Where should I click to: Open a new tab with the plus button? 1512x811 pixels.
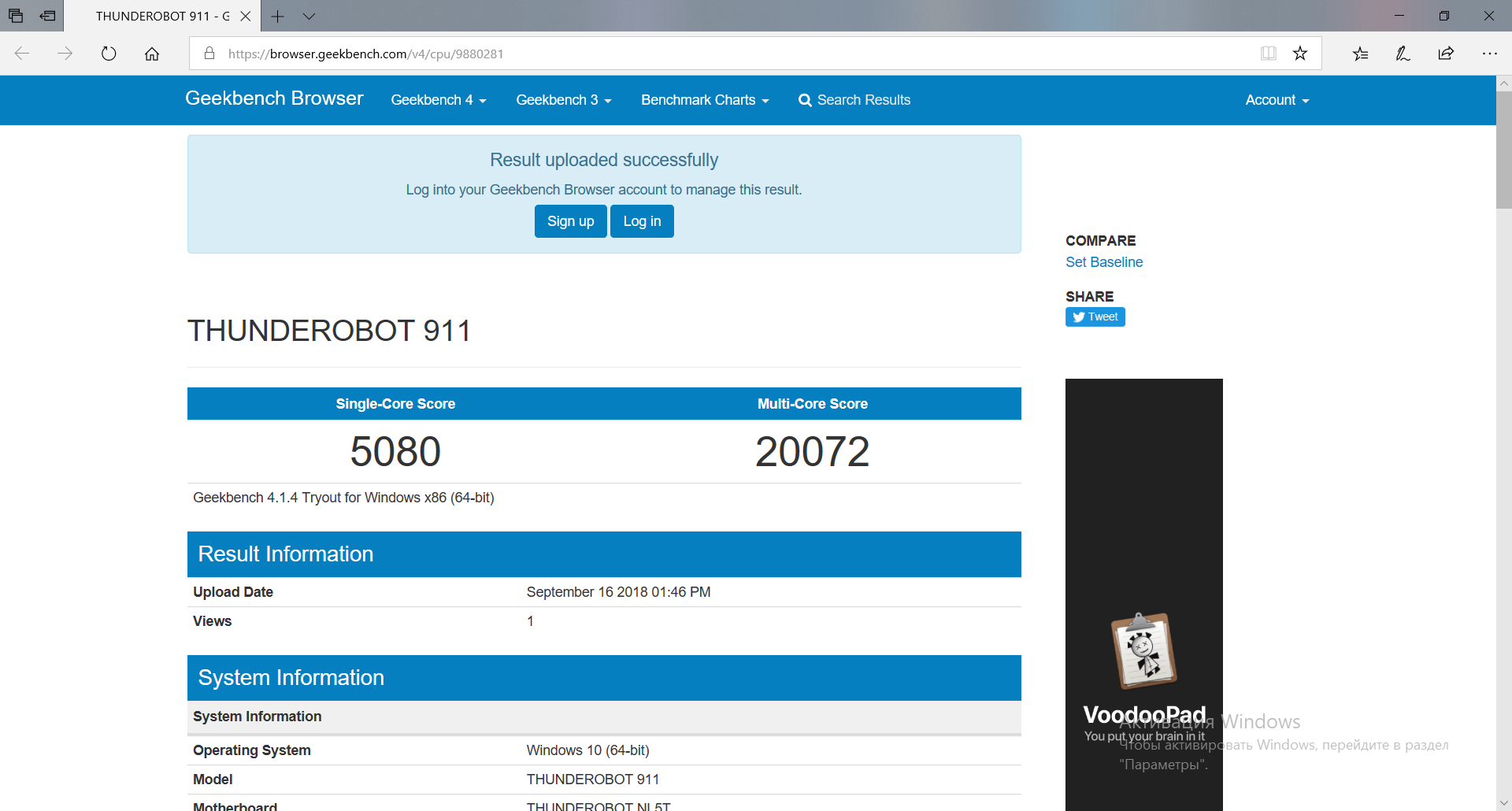click(277, 16)
